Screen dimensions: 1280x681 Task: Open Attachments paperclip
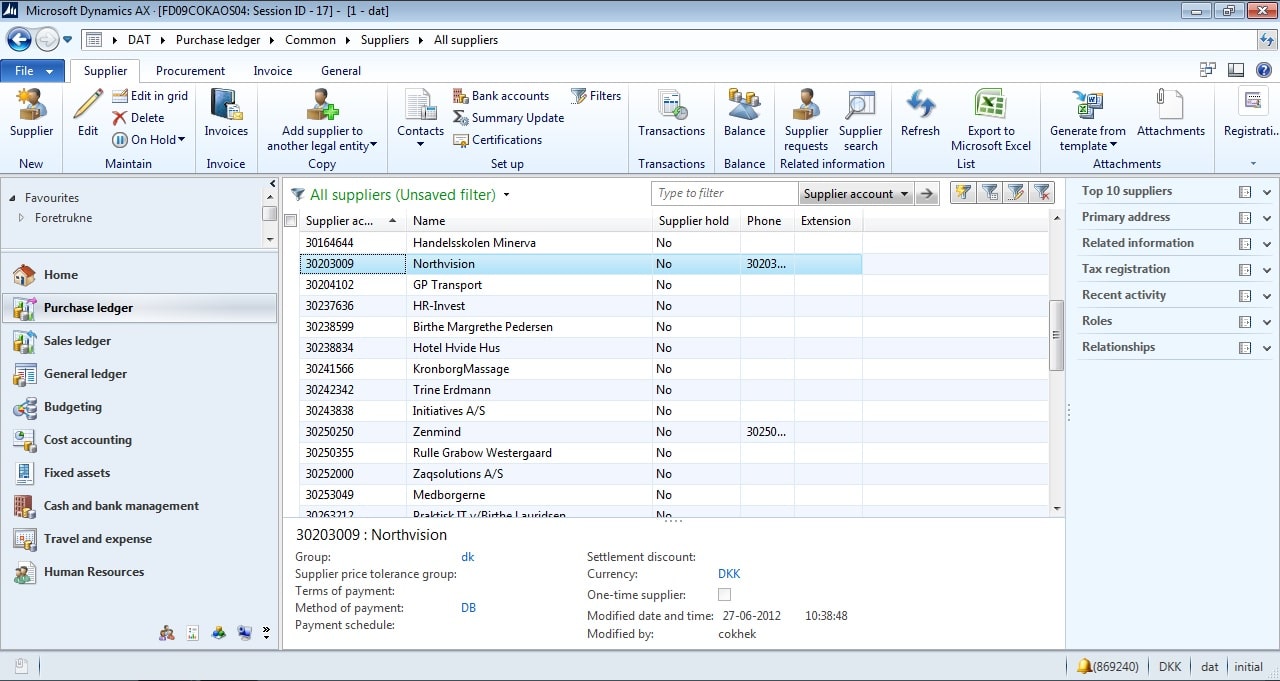1170,113
